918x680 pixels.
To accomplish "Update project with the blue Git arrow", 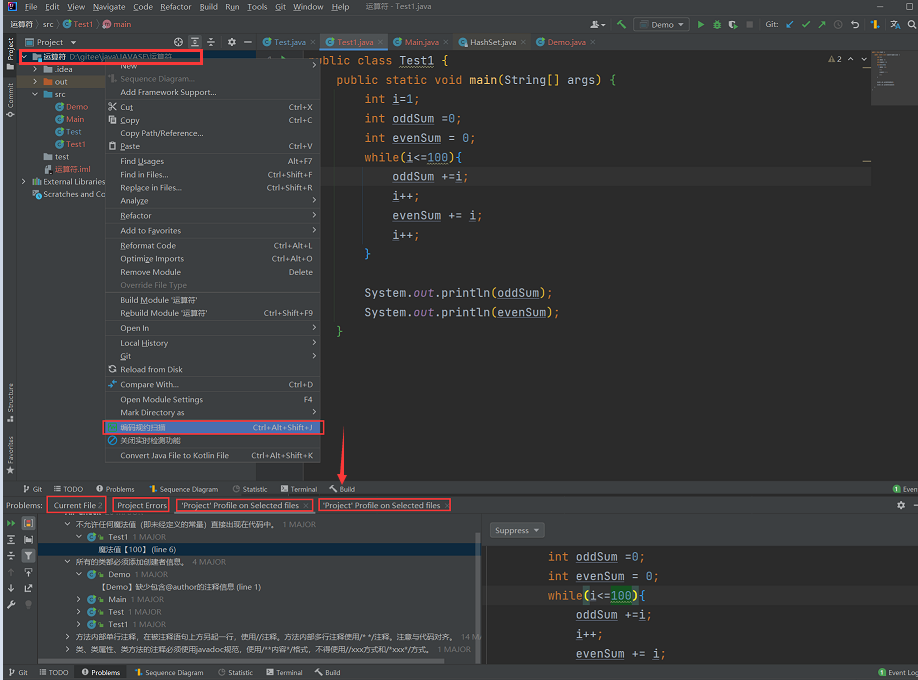I will (790, 25).
